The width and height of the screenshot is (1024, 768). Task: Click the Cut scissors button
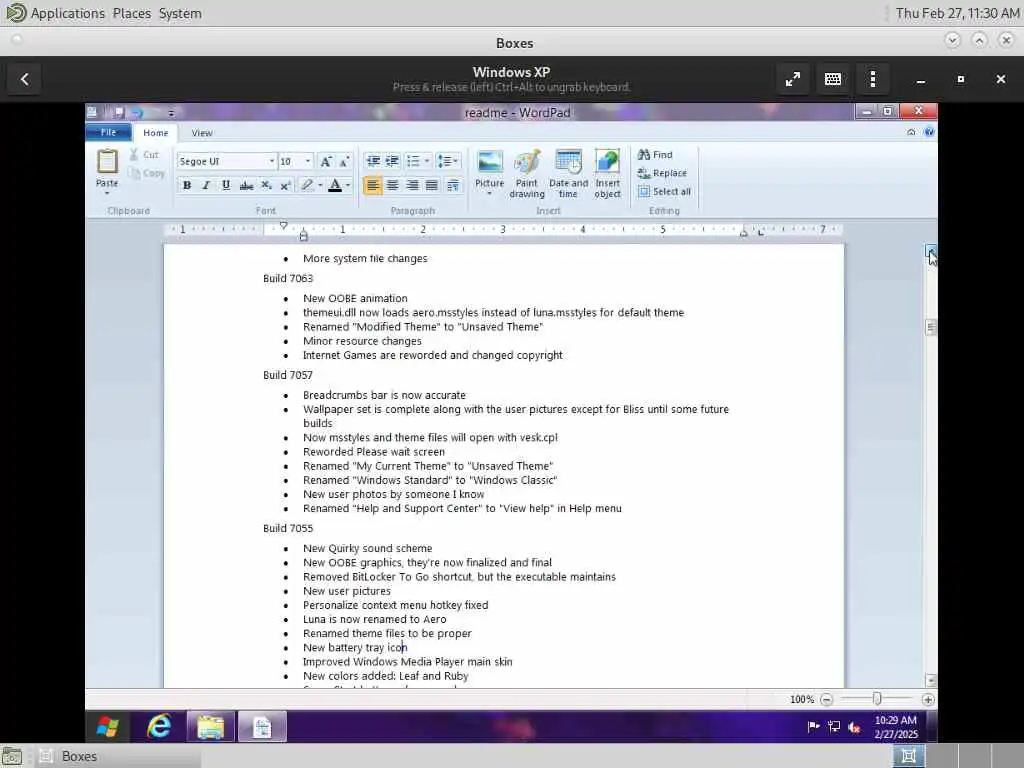144,155
